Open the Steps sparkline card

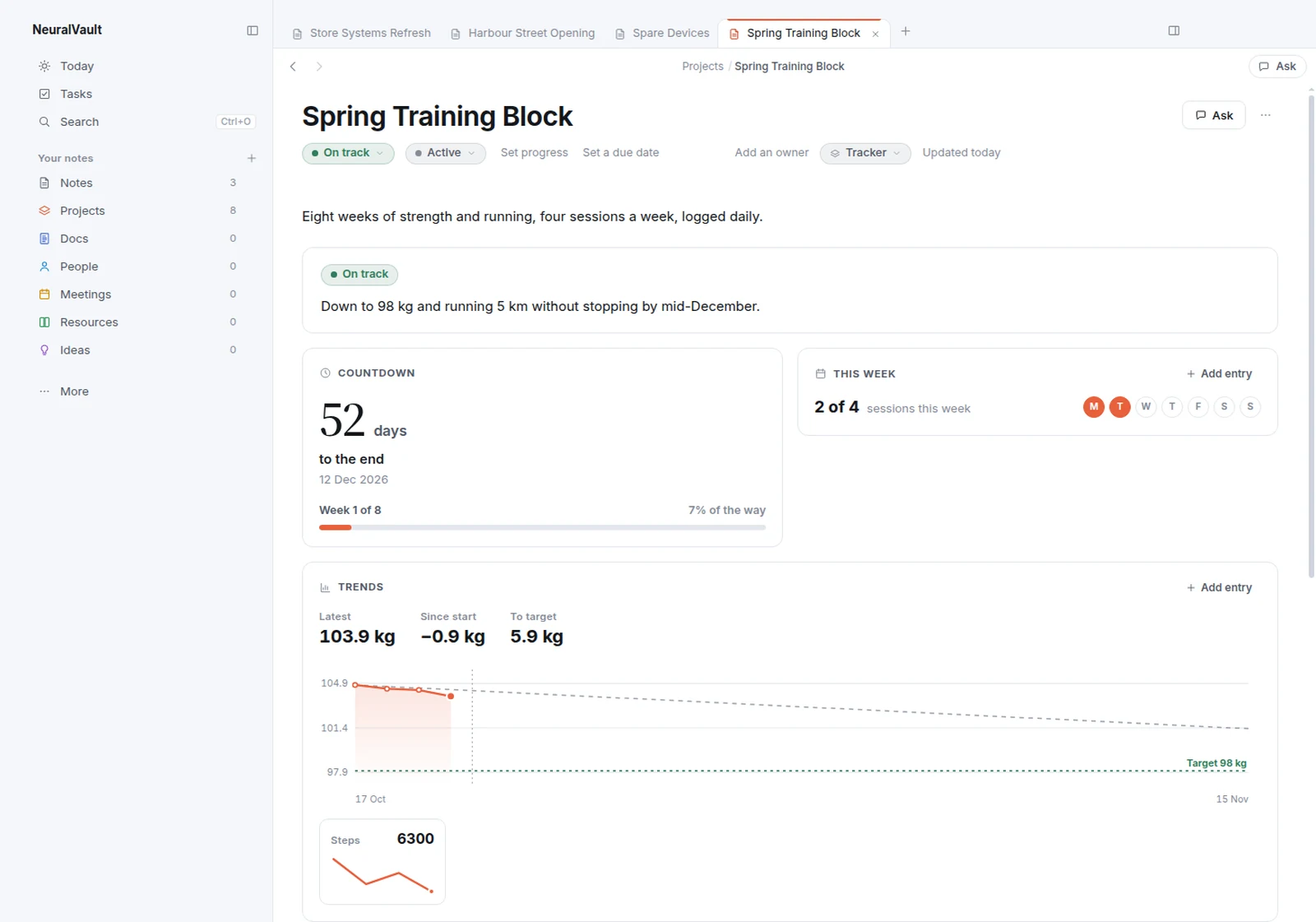pos(382,861)
